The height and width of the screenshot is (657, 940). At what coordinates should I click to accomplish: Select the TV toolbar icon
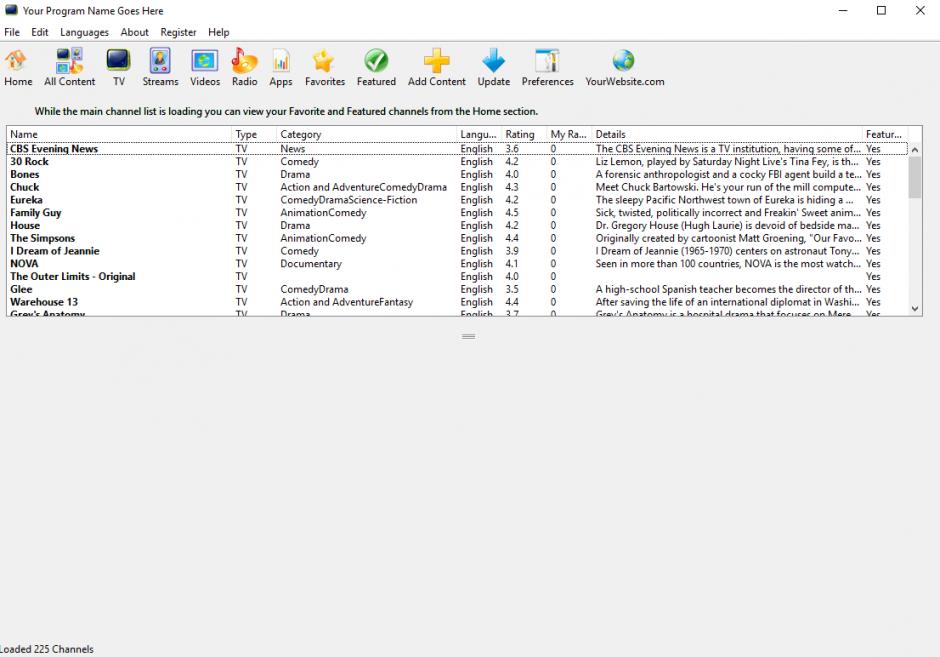pyautogui.click(x=119, y=61)
